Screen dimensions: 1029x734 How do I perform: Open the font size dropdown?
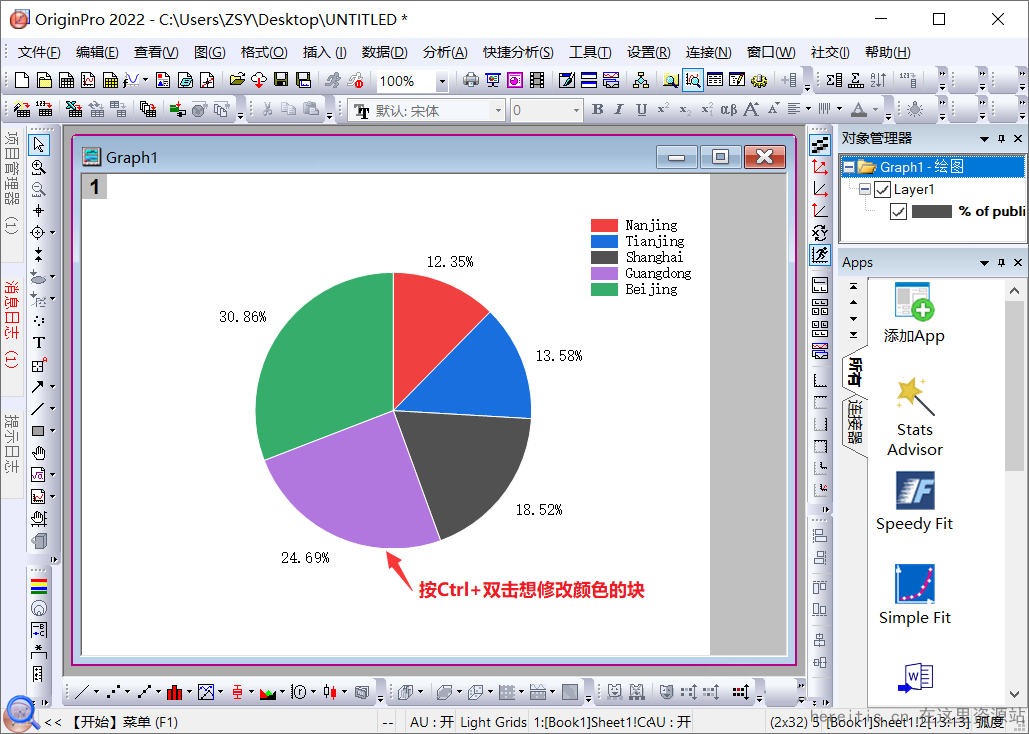point(576,110)
